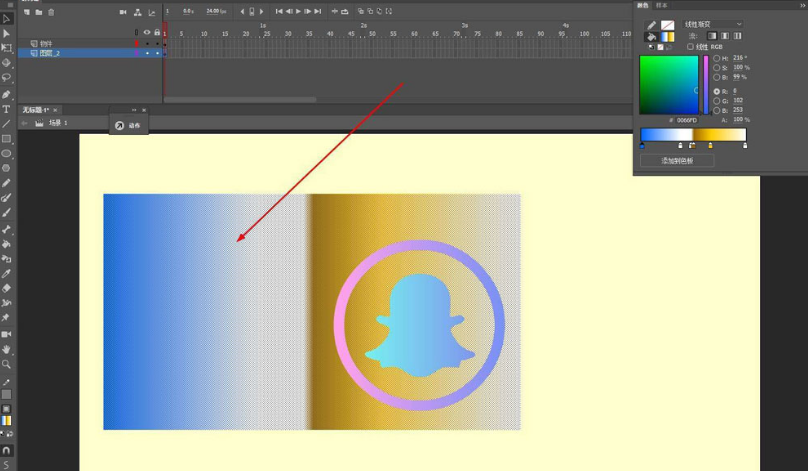The height and width of the screenshot is (471, 808).
Task: Select the G green radio button
Action: pos(717,101)
